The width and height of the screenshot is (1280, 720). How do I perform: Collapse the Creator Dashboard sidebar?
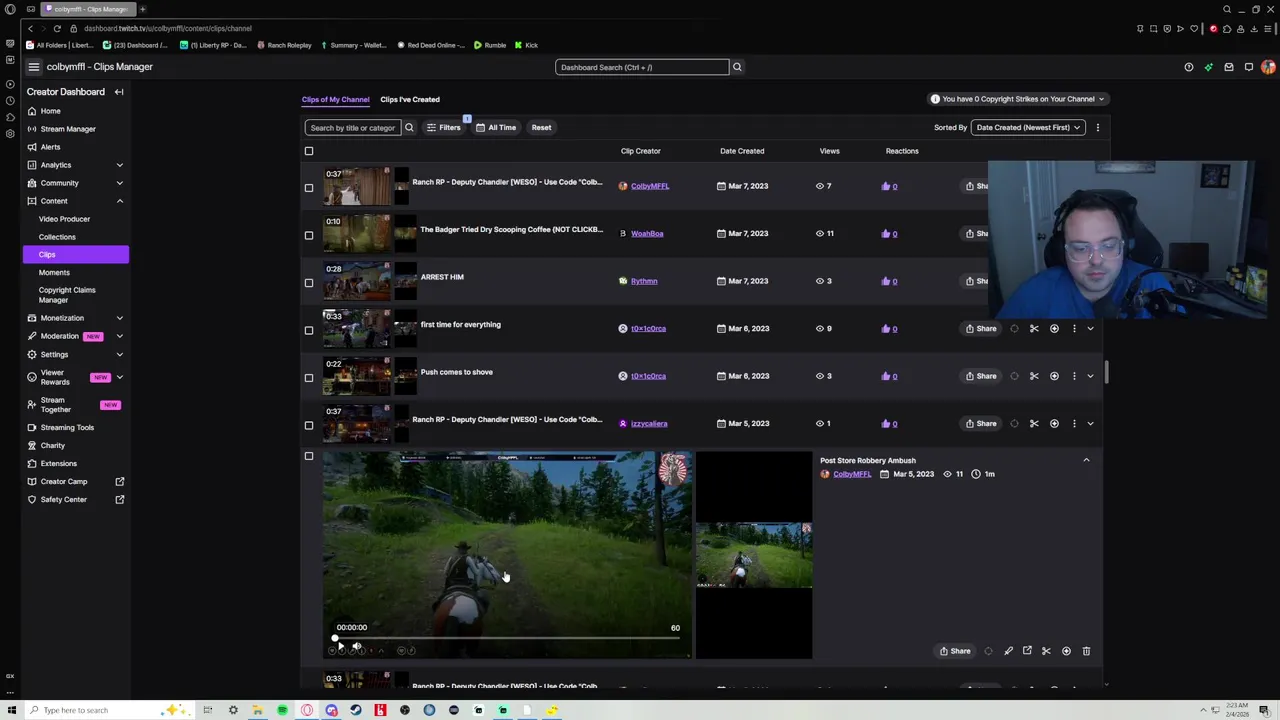coord(119,92)
